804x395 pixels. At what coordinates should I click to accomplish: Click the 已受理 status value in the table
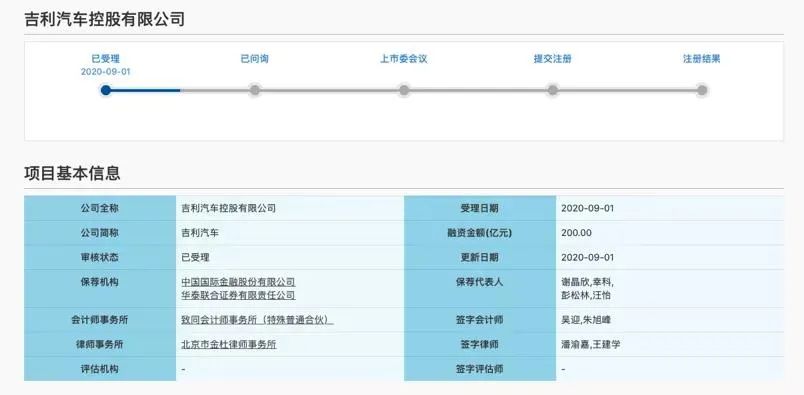pos(195,257)
